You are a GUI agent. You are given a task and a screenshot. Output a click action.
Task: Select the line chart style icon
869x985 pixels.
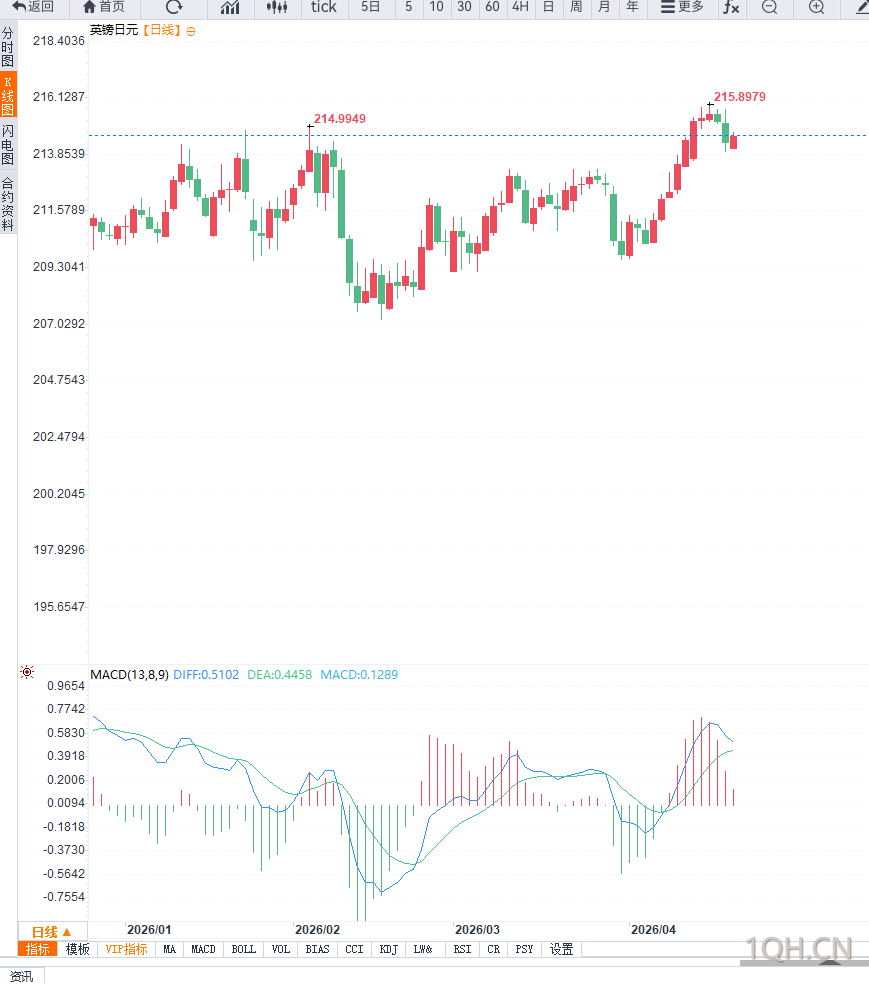pyautogui.click(x=230, y=7)
